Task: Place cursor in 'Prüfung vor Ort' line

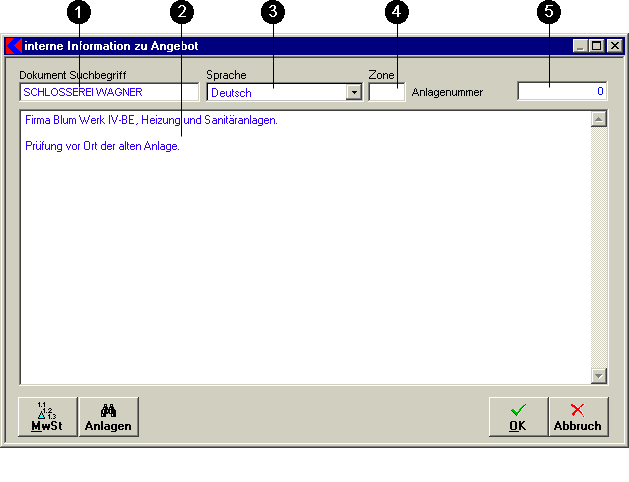Action: 101,147
